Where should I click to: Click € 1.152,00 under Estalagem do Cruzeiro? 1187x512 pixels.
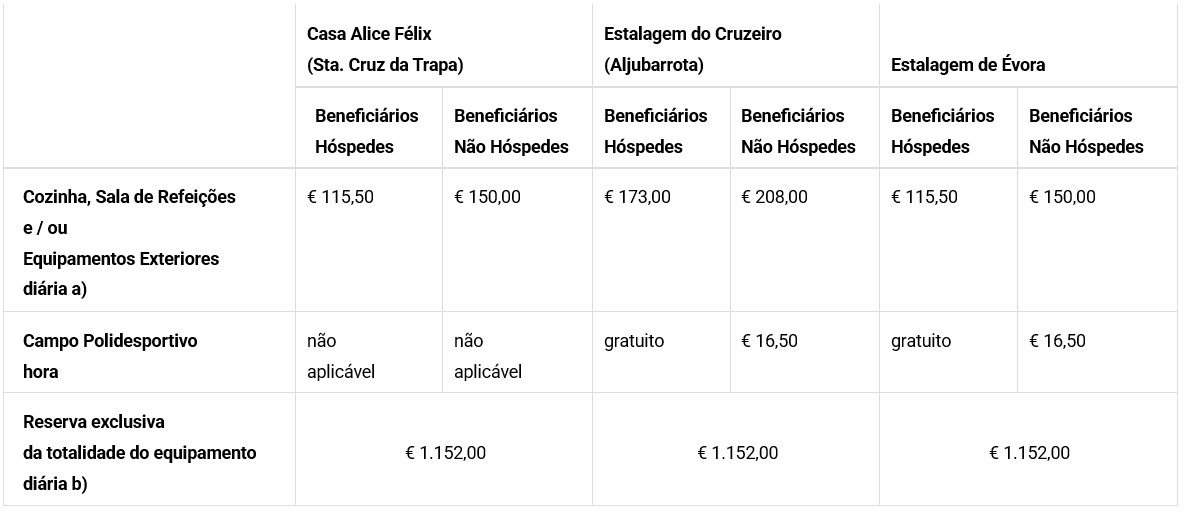[x=737, y=454]
